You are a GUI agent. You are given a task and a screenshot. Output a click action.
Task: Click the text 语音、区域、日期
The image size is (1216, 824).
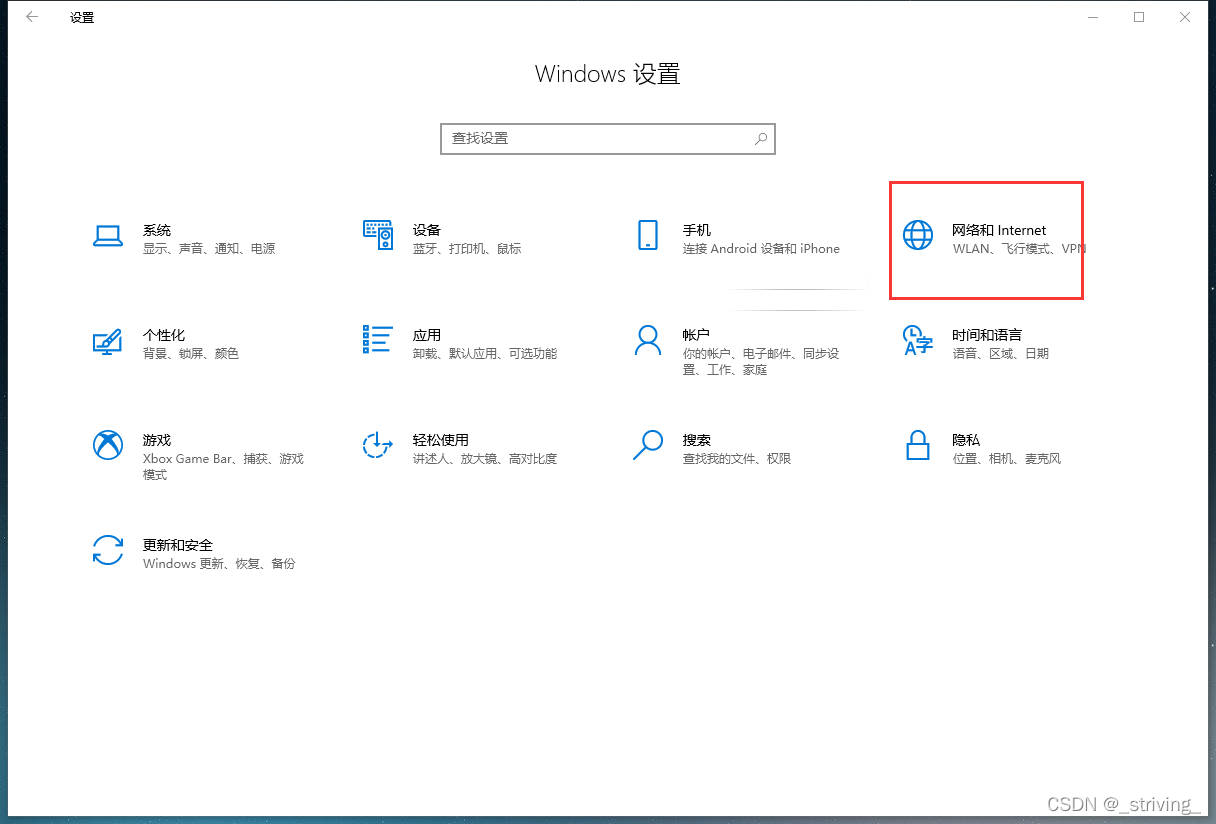click(x=1000, y=354)
